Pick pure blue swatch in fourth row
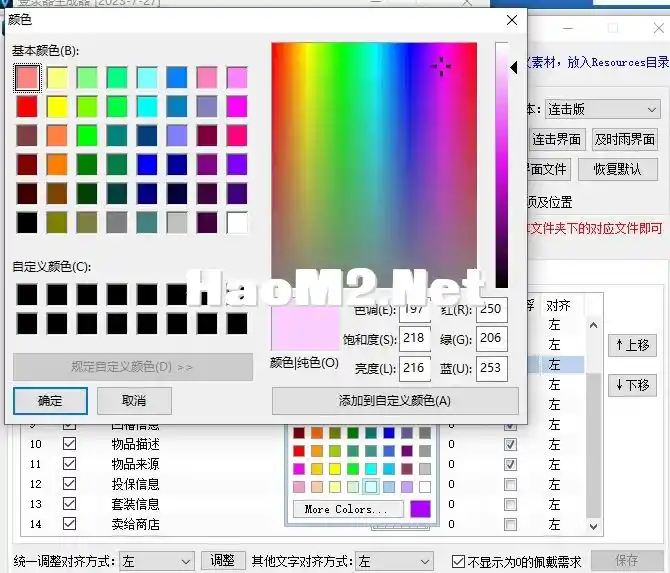 147,165
